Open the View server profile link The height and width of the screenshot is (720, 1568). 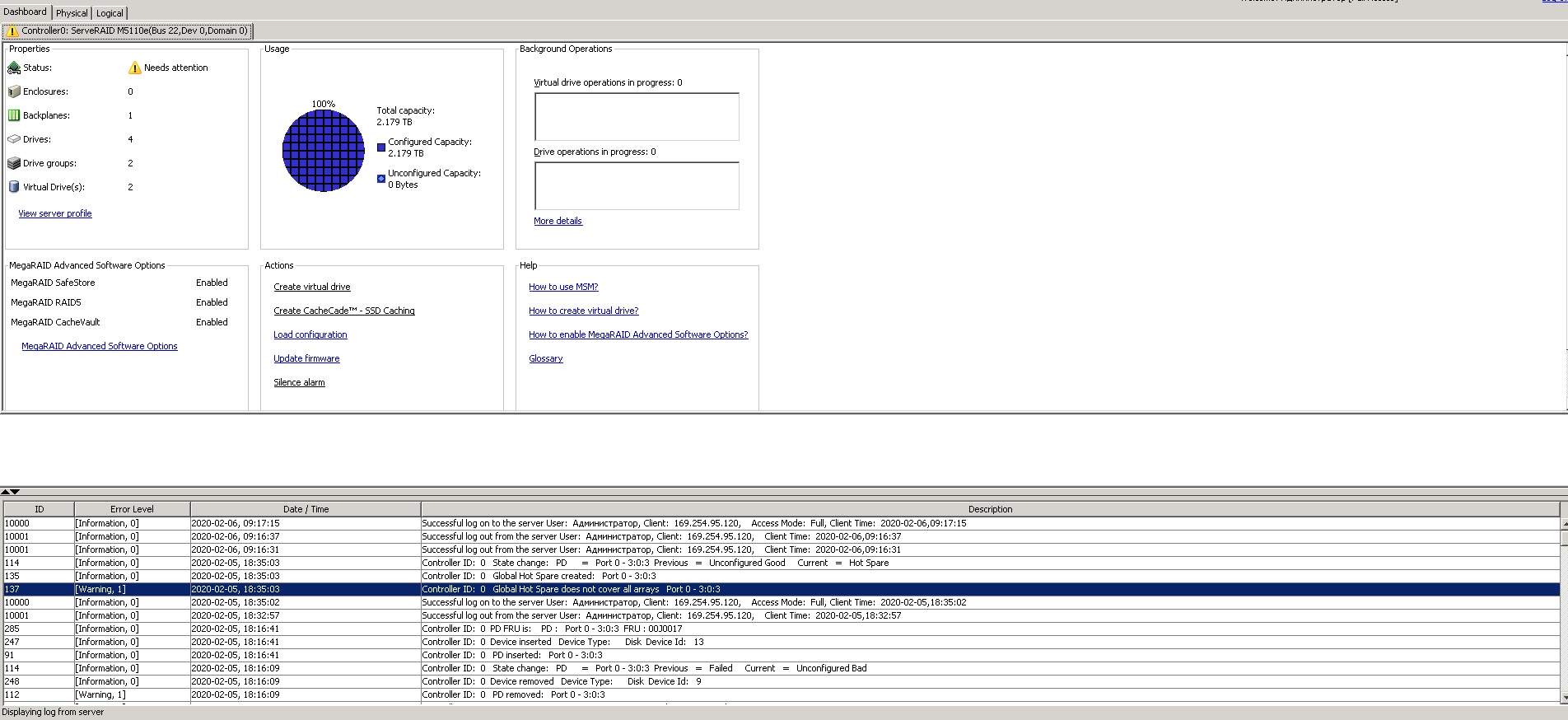point(55,213)
